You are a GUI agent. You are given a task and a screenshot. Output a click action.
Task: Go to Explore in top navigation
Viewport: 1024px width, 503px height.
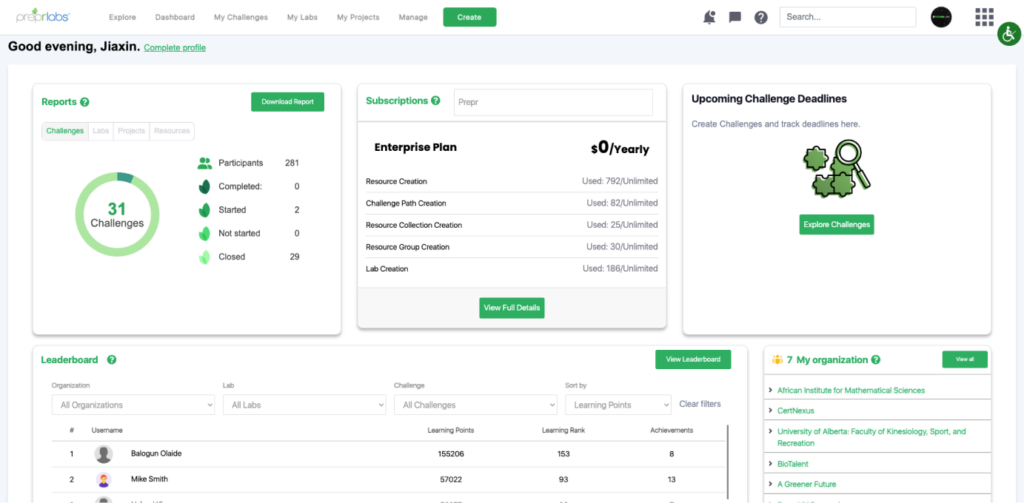[x=122, y=18]
